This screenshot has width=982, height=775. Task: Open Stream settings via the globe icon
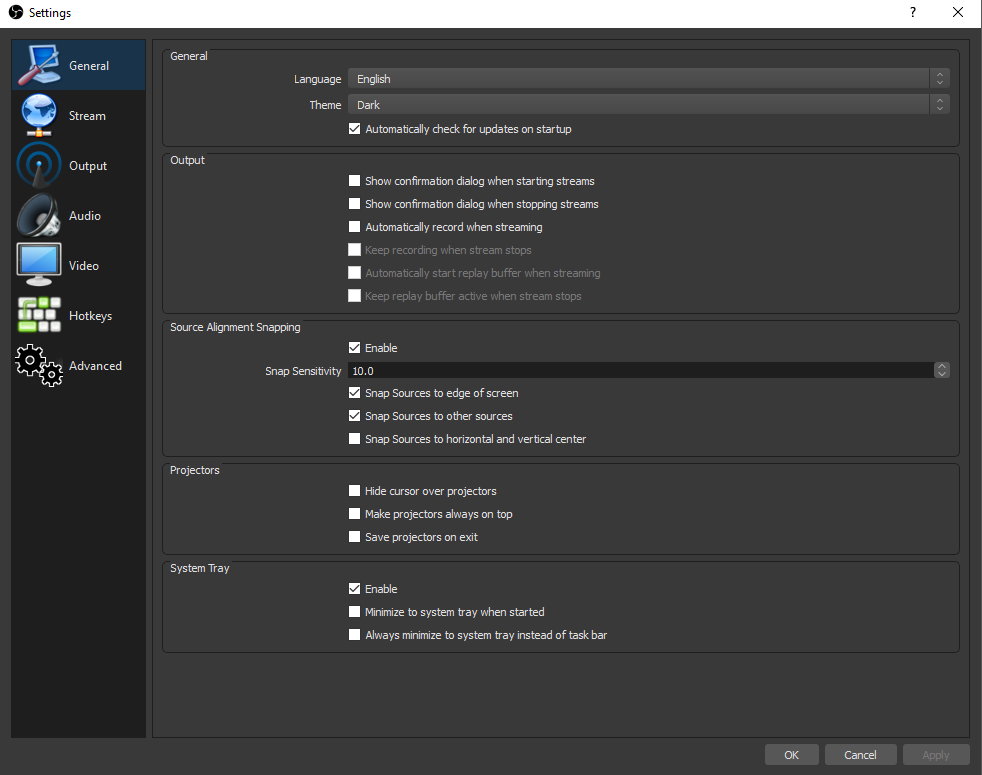(39, 116)
